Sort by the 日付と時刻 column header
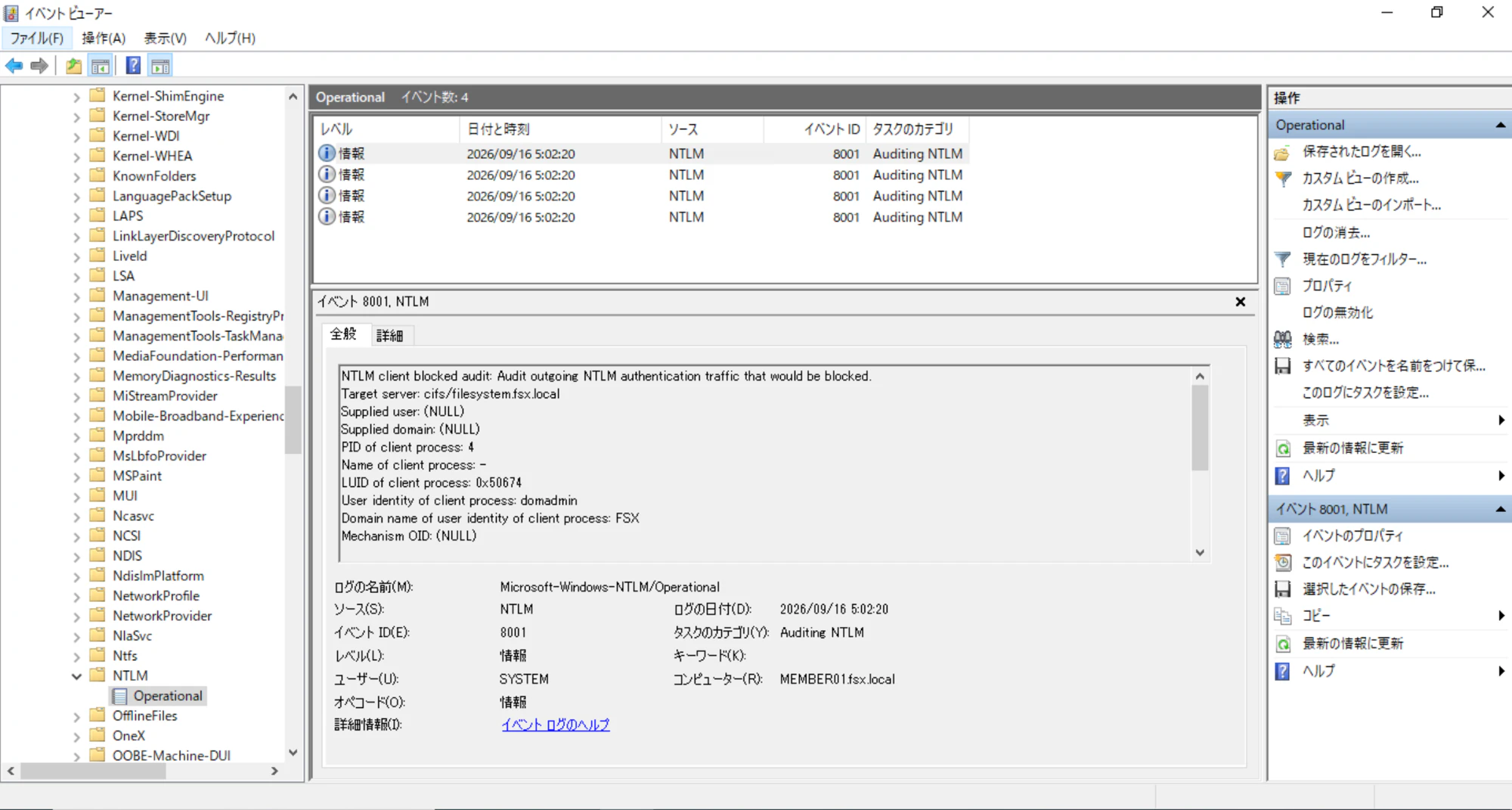This screenshot has width=1512, height=810. pyautogui.click(x=560, y=129)
